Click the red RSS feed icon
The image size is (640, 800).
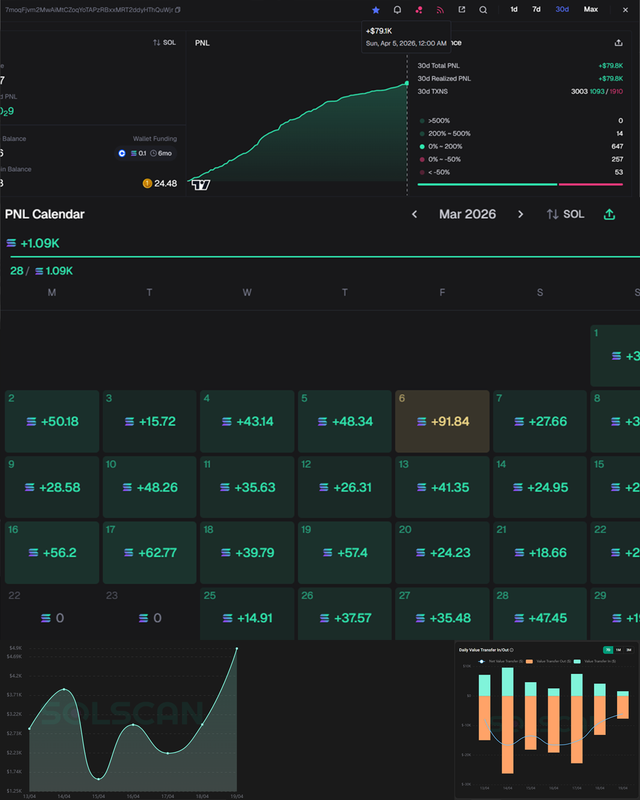tap(440, 10)
